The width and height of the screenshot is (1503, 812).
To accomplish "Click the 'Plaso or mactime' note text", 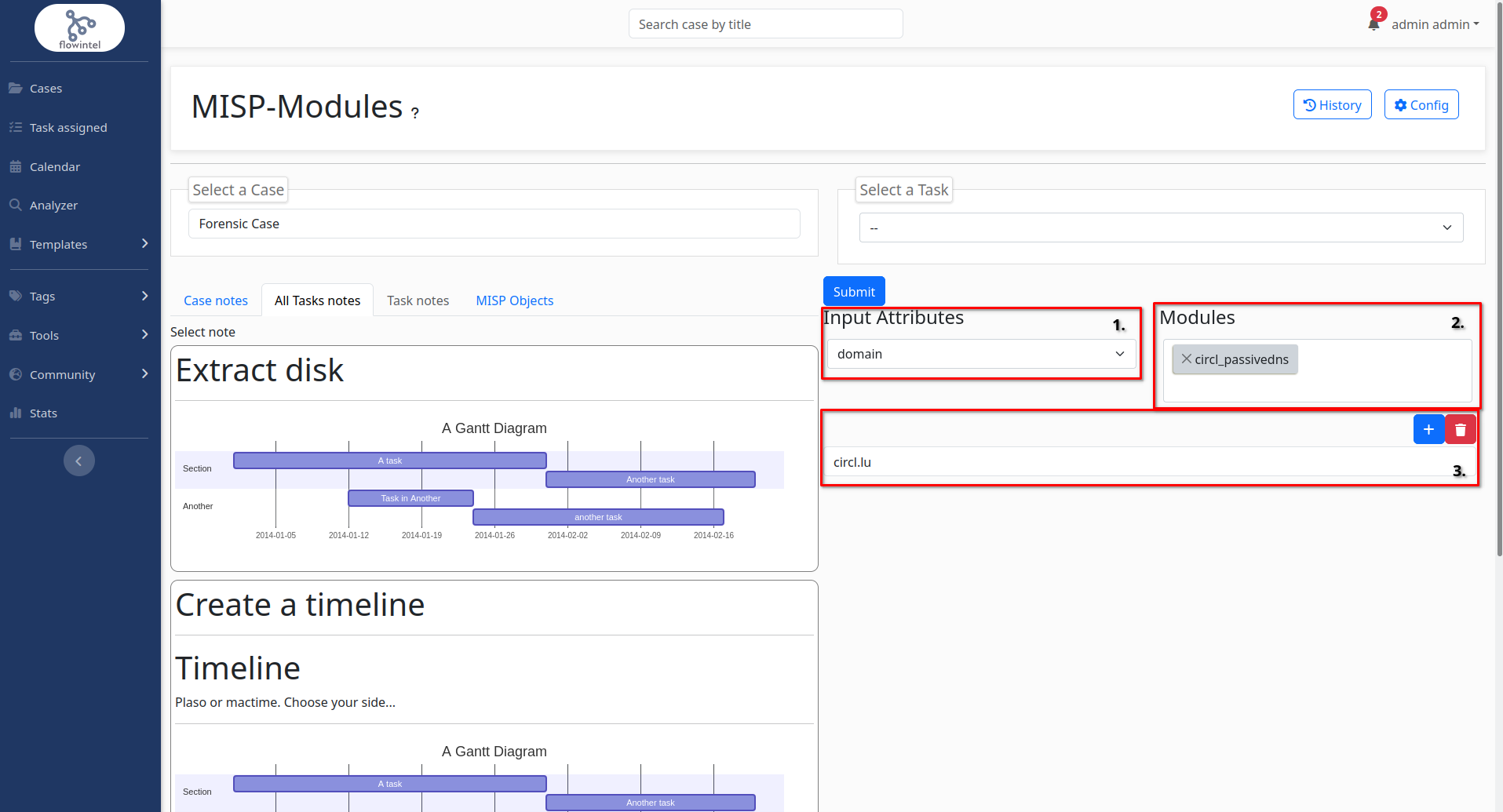I will (x=285, y=702).
